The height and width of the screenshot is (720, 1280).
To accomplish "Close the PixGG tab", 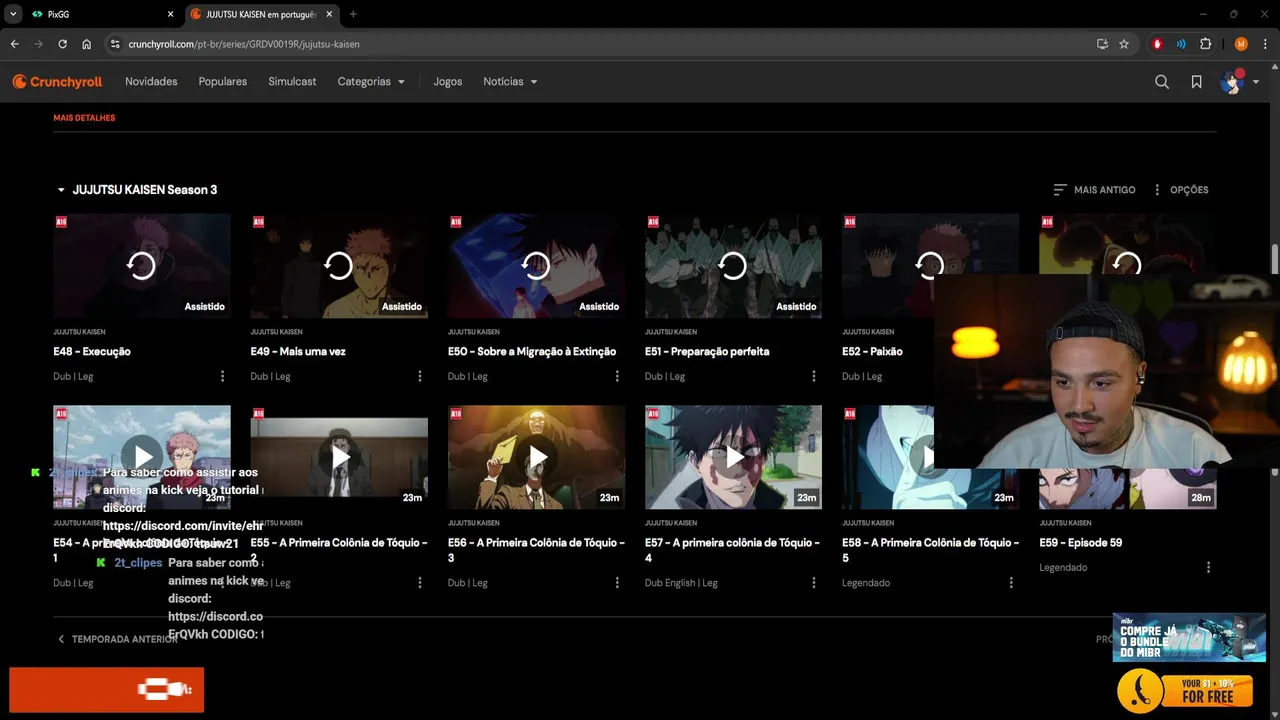I will coord(170,15).
